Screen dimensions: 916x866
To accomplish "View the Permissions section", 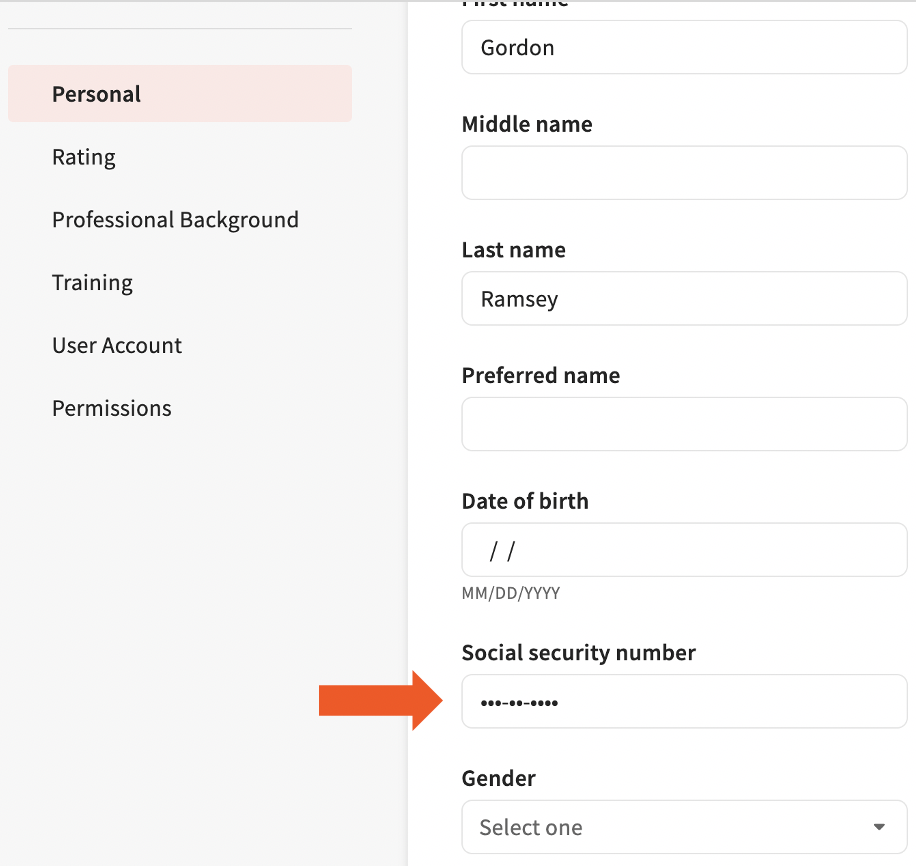I will coord(111,408).
